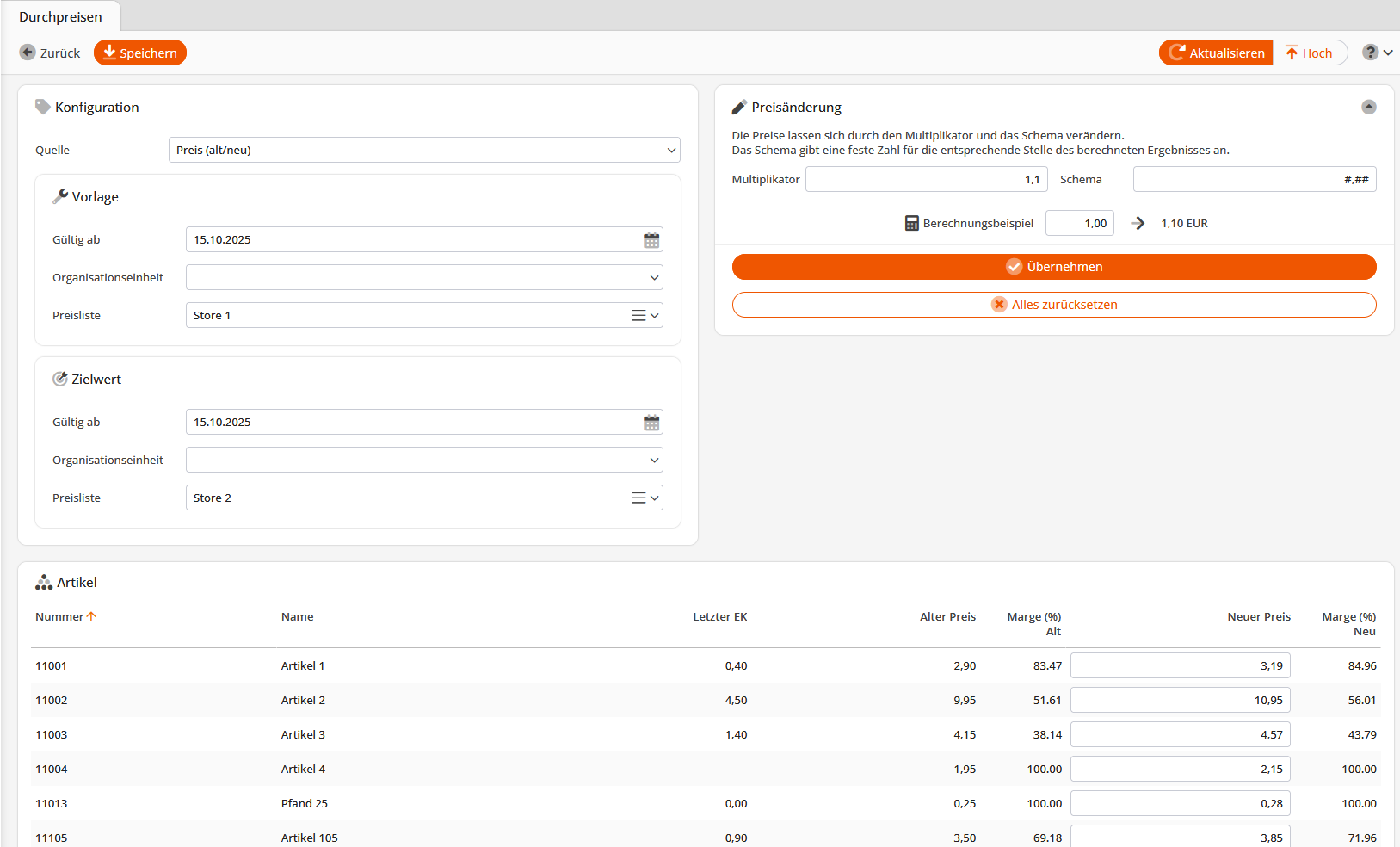
Task: Open calendar picker for Vorlage Gültig ab
Action: [x=651, y=240]
